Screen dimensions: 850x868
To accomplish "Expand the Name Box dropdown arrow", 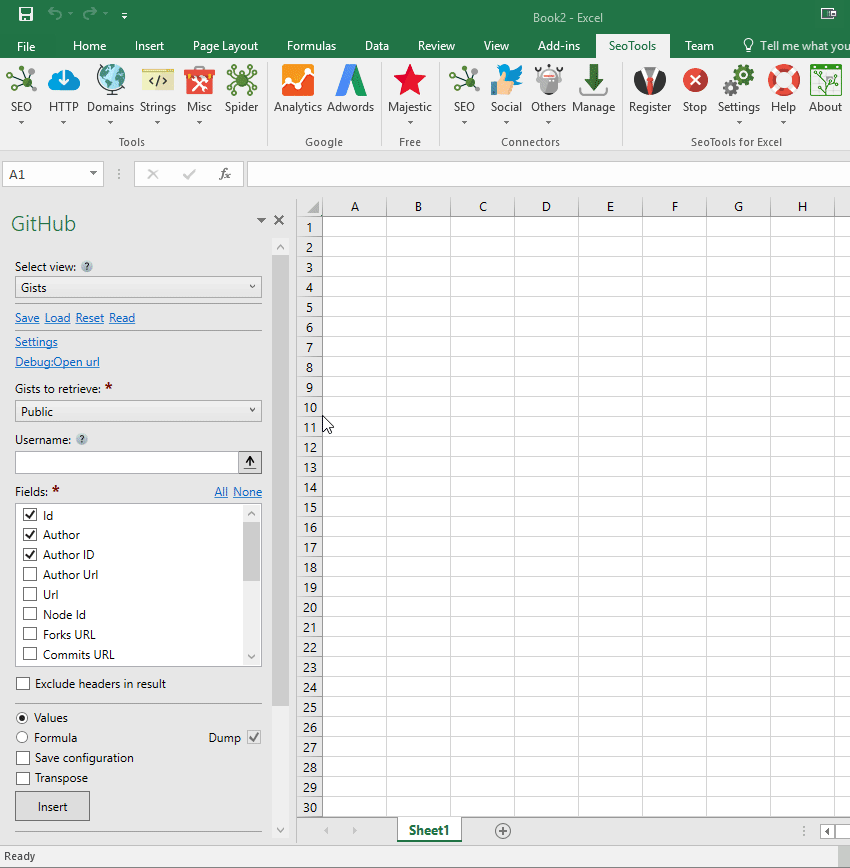I will pyautogui.click(x=93, y=174).
